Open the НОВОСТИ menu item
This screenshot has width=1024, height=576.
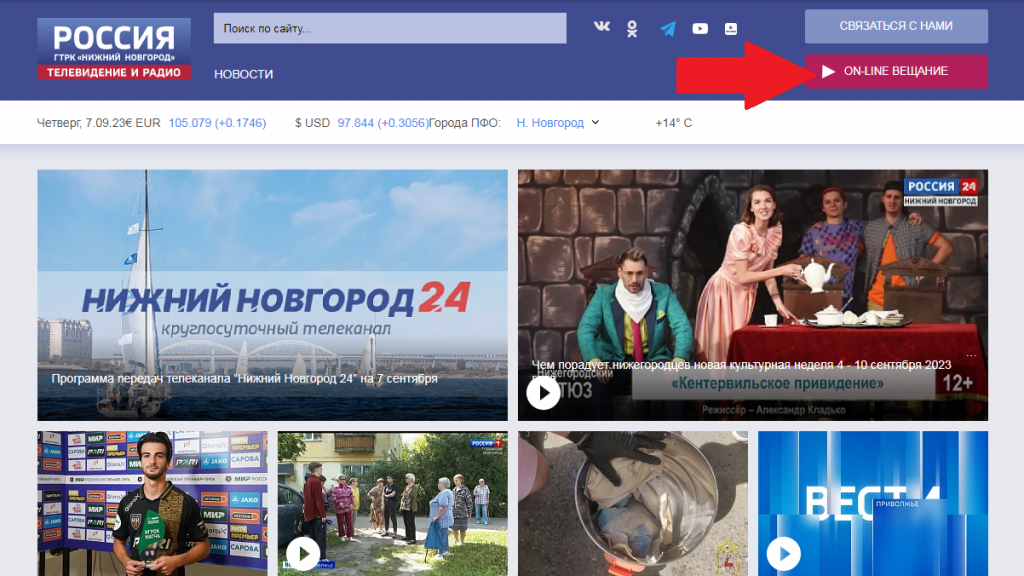[x=244, y=74]
